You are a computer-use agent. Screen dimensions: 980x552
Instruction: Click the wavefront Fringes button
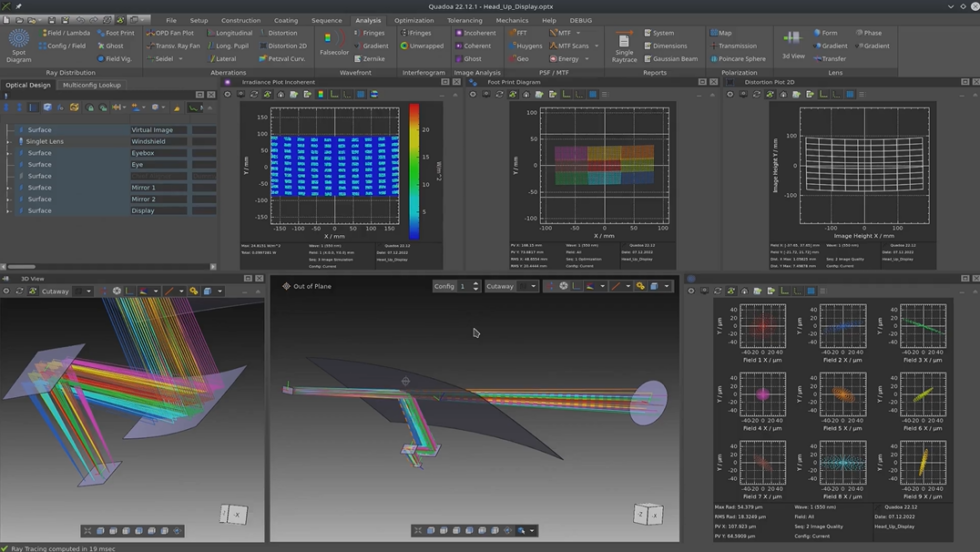point(369,33)
